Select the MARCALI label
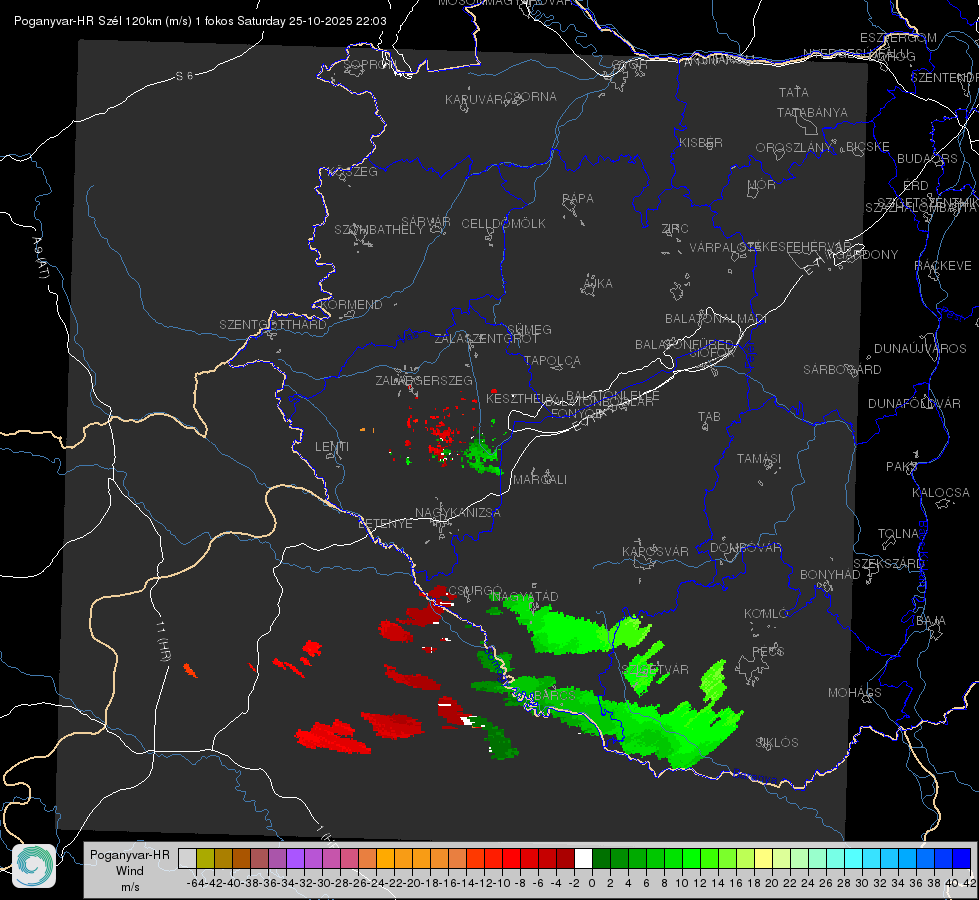Viewport: 979px width, 900px height. 539,480
